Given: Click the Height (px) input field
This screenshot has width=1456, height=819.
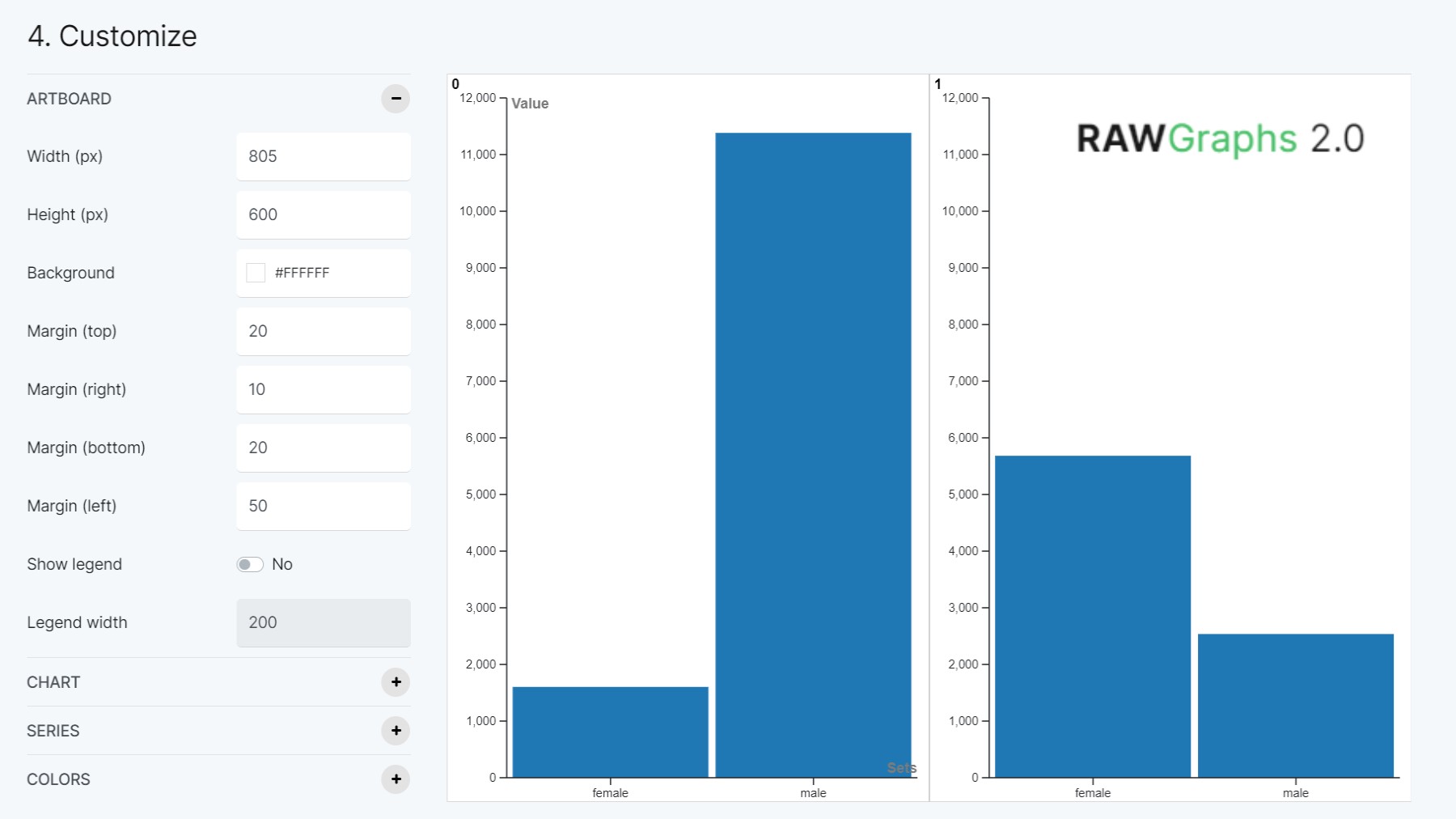Looking at the screenshot, I should pyautogui.click(x=323, y=214).
